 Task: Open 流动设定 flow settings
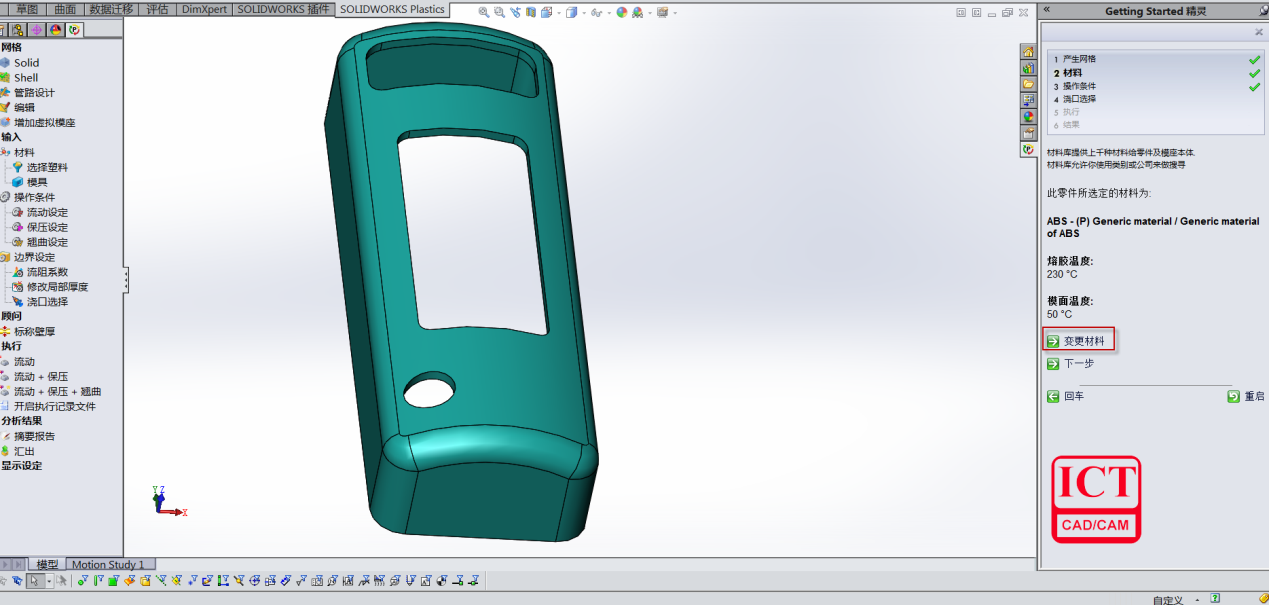tap(47, 212)
